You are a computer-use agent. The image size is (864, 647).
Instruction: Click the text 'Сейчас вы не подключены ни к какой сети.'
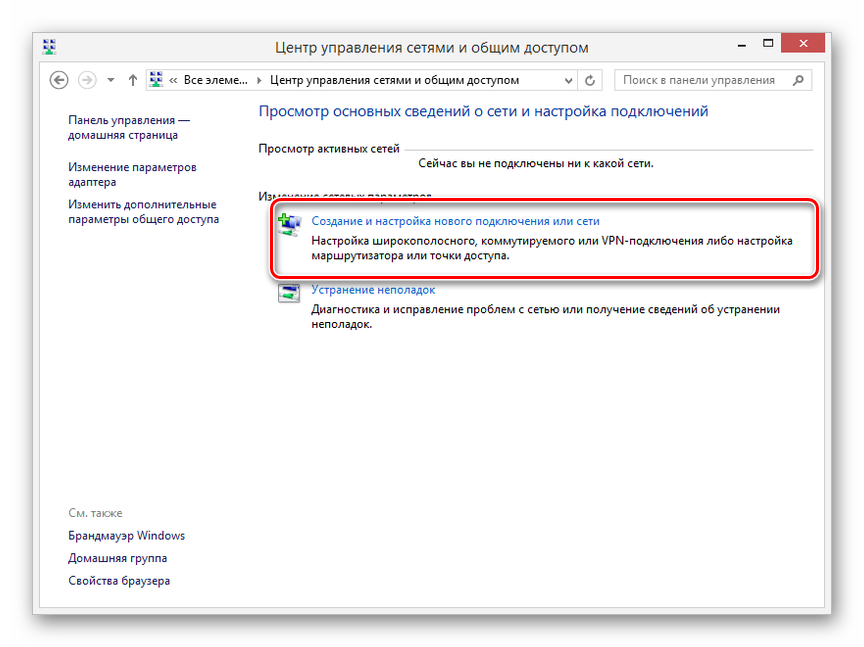click(536, 164)
